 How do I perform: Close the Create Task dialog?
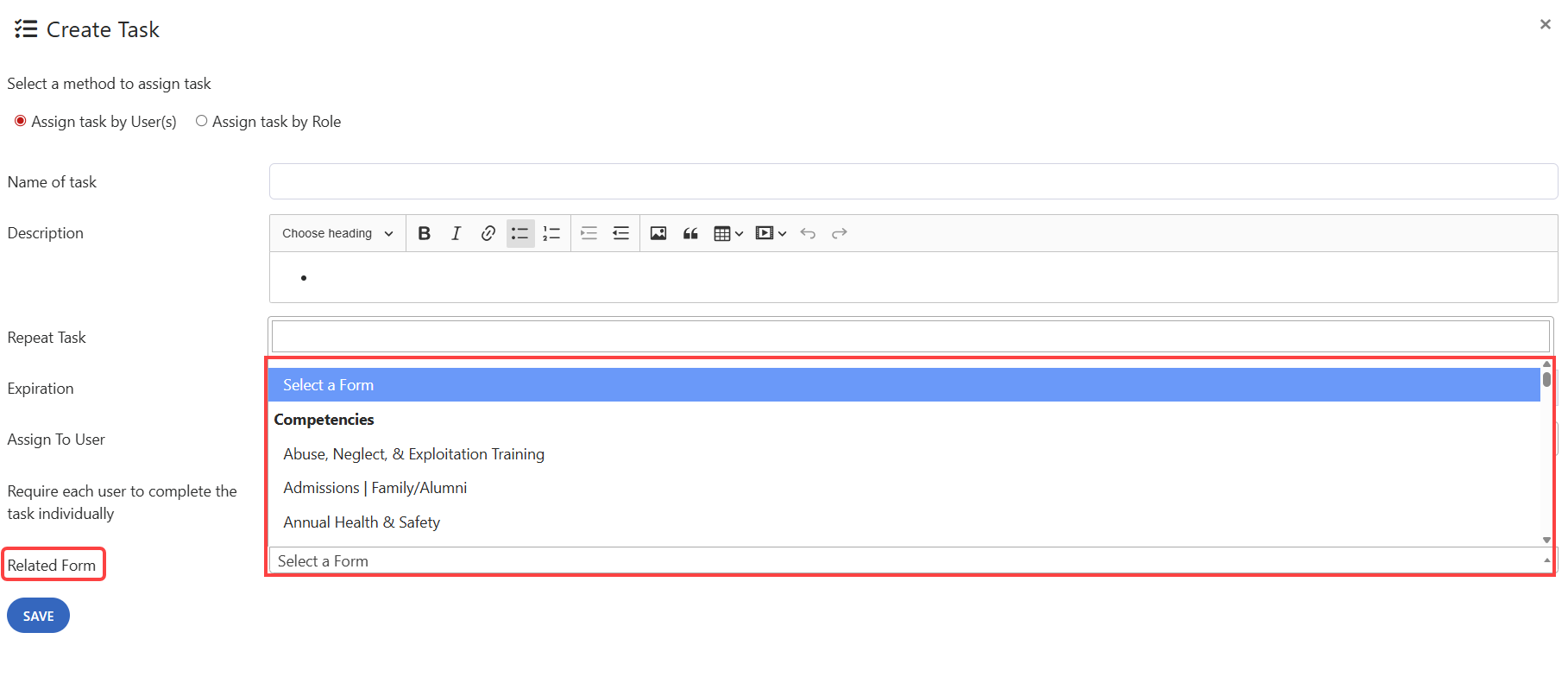coord(1545,24)
